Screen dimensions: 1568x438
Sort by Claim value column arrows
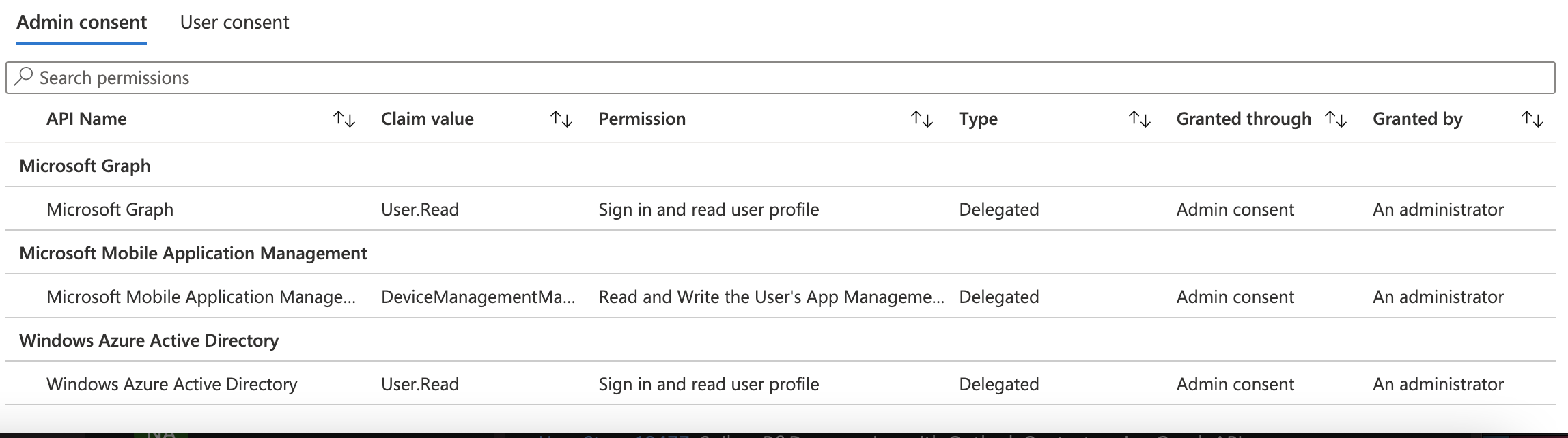[x=561, y=119]
